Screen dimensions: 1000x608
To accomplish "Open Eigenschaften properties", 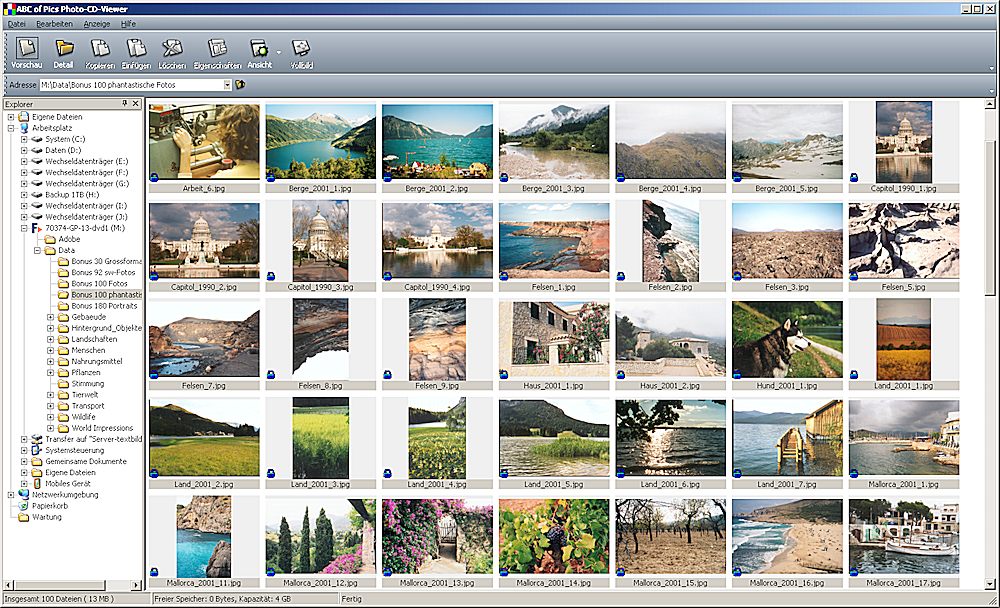I will point(217,51).
